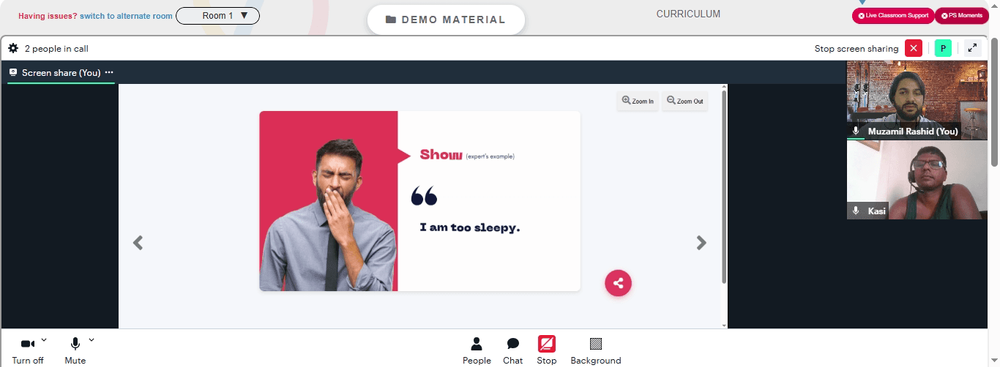Click Live Classroom Support button
Viewport: 1000px width, 367px height.
[893, 15]
